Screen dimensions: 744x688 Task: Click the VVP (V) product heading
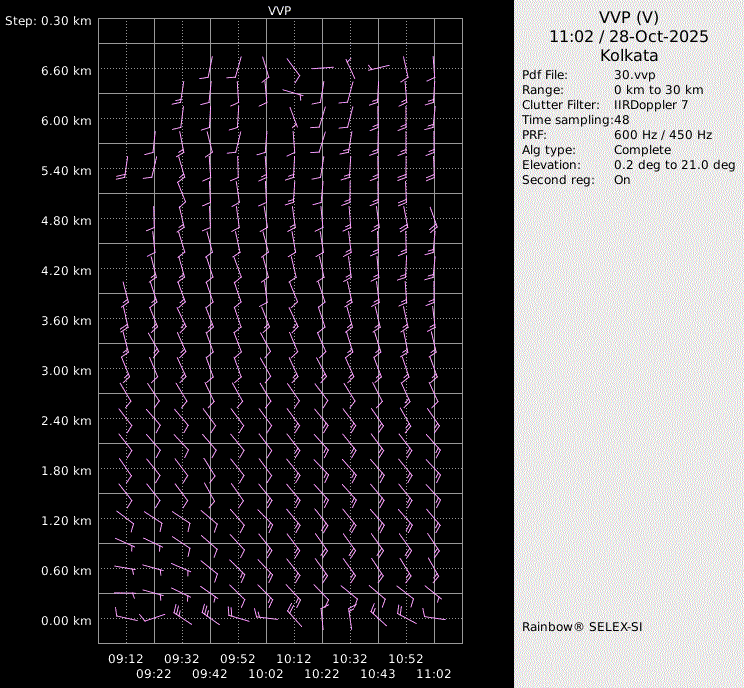[628, 17]
